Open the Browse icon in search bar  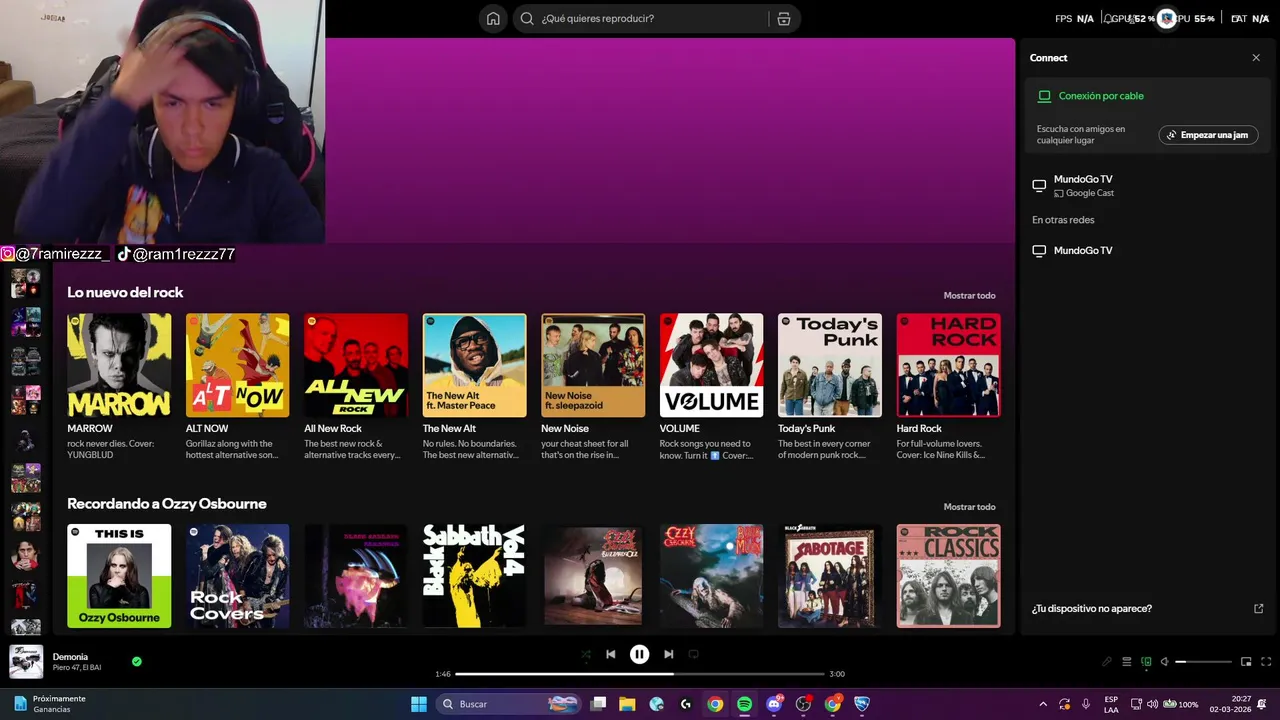(x=783, y=18)
